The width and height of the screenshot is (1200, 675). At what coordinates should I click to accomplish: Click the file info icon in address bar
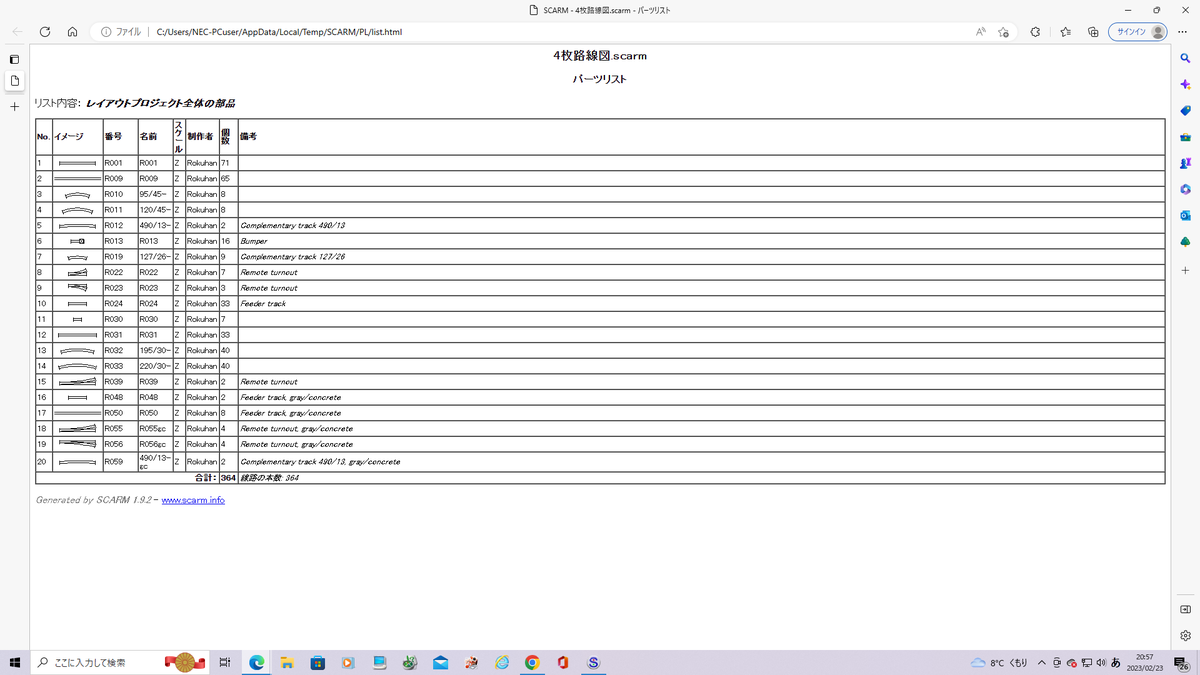tap(106, 32)
